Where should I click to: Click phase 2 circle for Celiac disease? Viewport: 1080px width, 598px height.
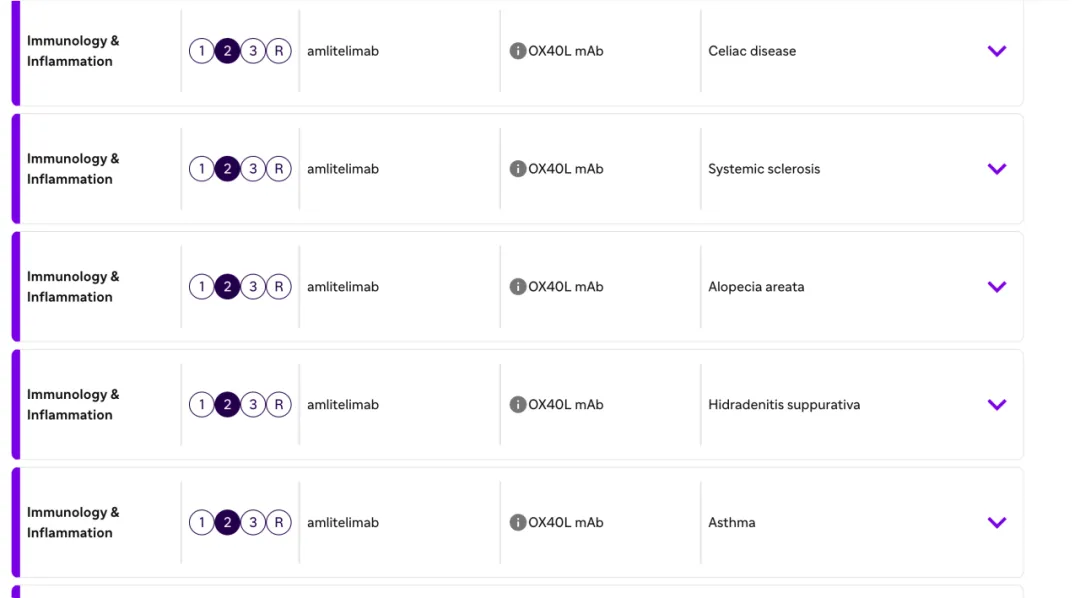click(227, 51)
